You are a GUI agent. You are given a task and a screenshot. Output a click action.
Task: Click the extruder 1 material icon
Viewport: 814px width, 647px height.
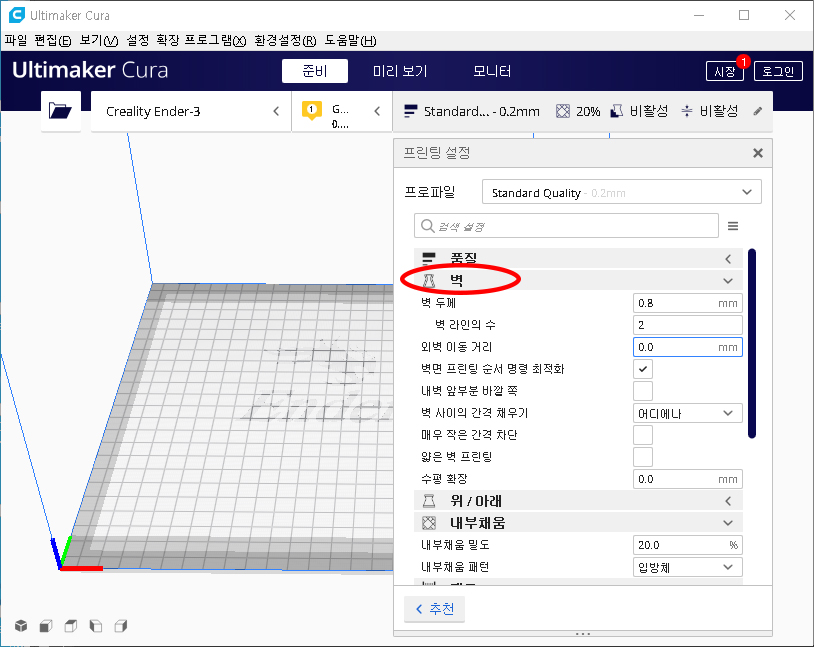(x=311, y=110)
